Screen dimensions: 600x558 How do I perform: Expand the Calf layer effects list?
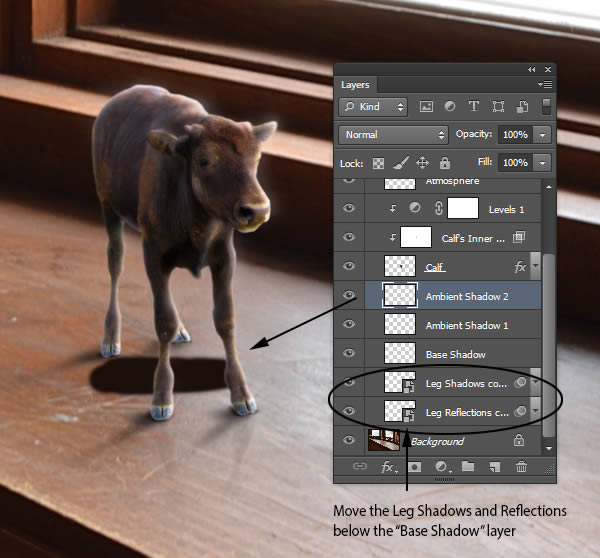(536, 266)
